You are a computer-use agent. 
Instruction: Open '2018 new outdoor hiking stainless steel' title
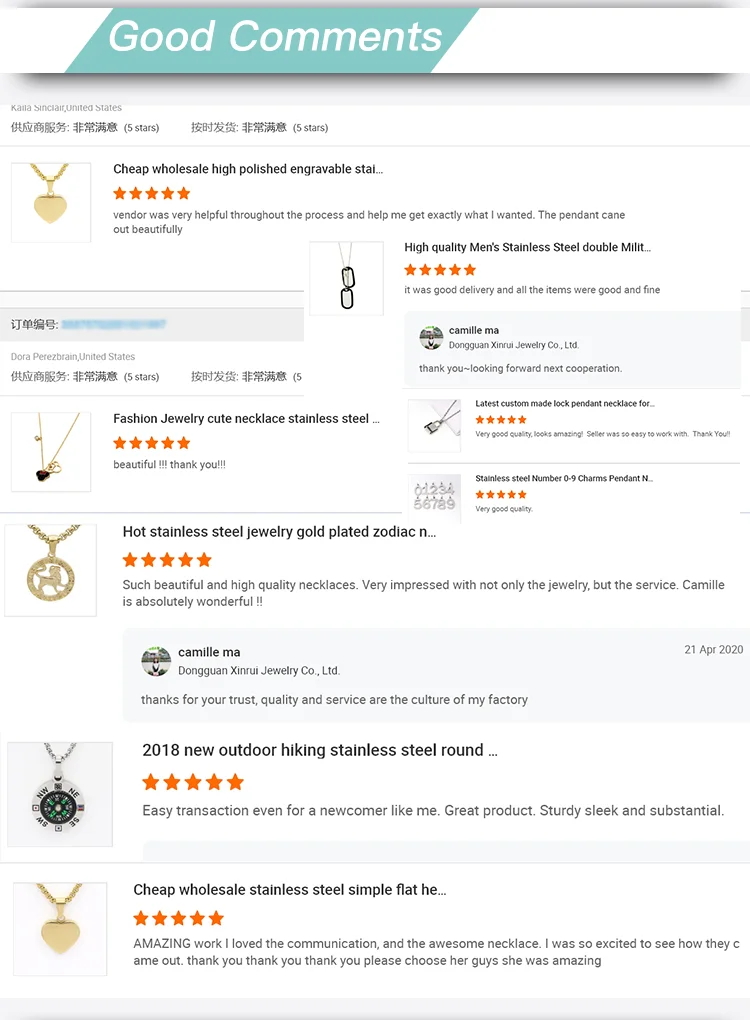[320, 750]
